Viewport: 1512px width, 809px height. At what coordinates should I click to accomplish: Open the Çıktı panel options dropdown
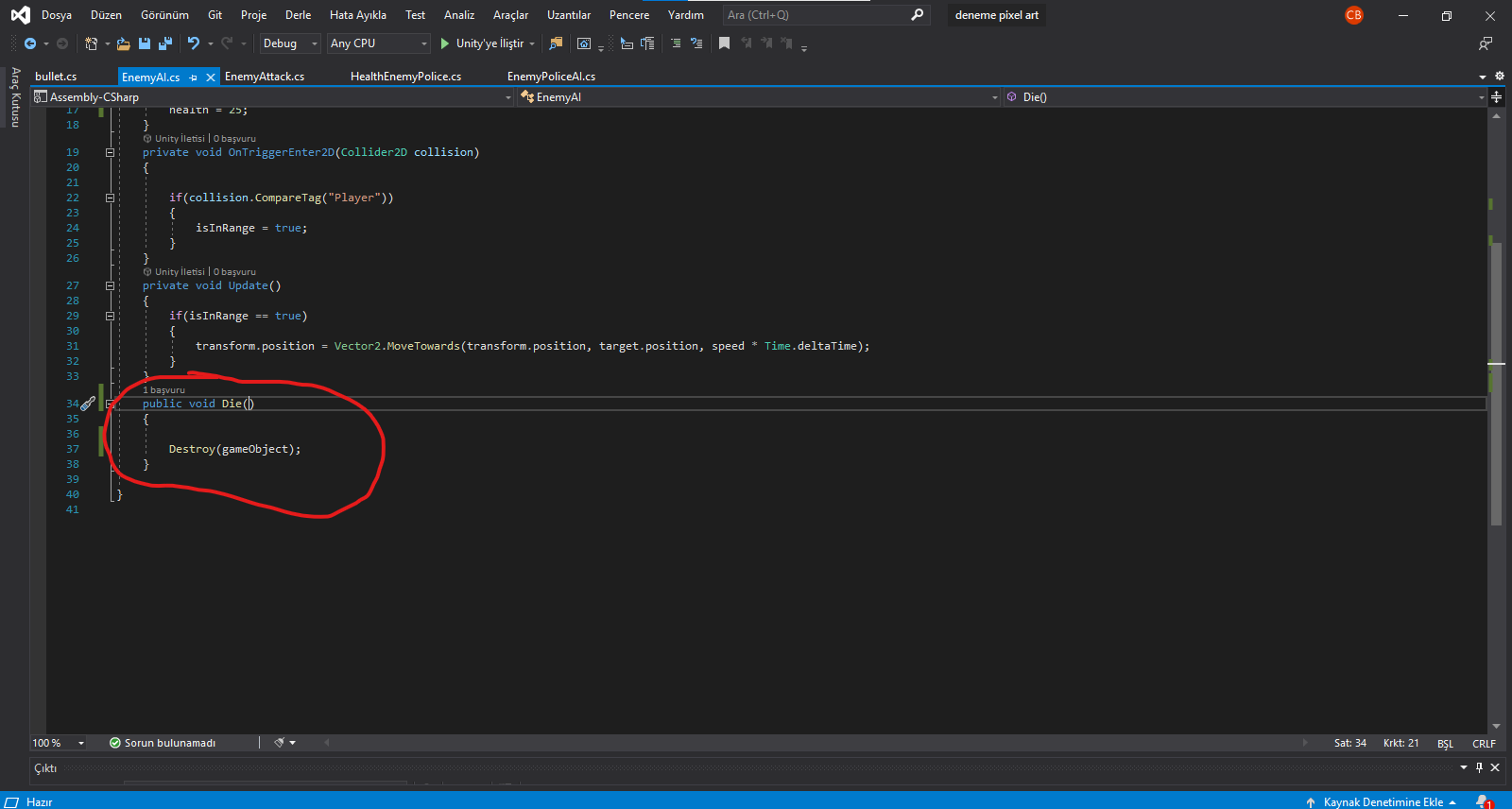tap(1464, 767)
